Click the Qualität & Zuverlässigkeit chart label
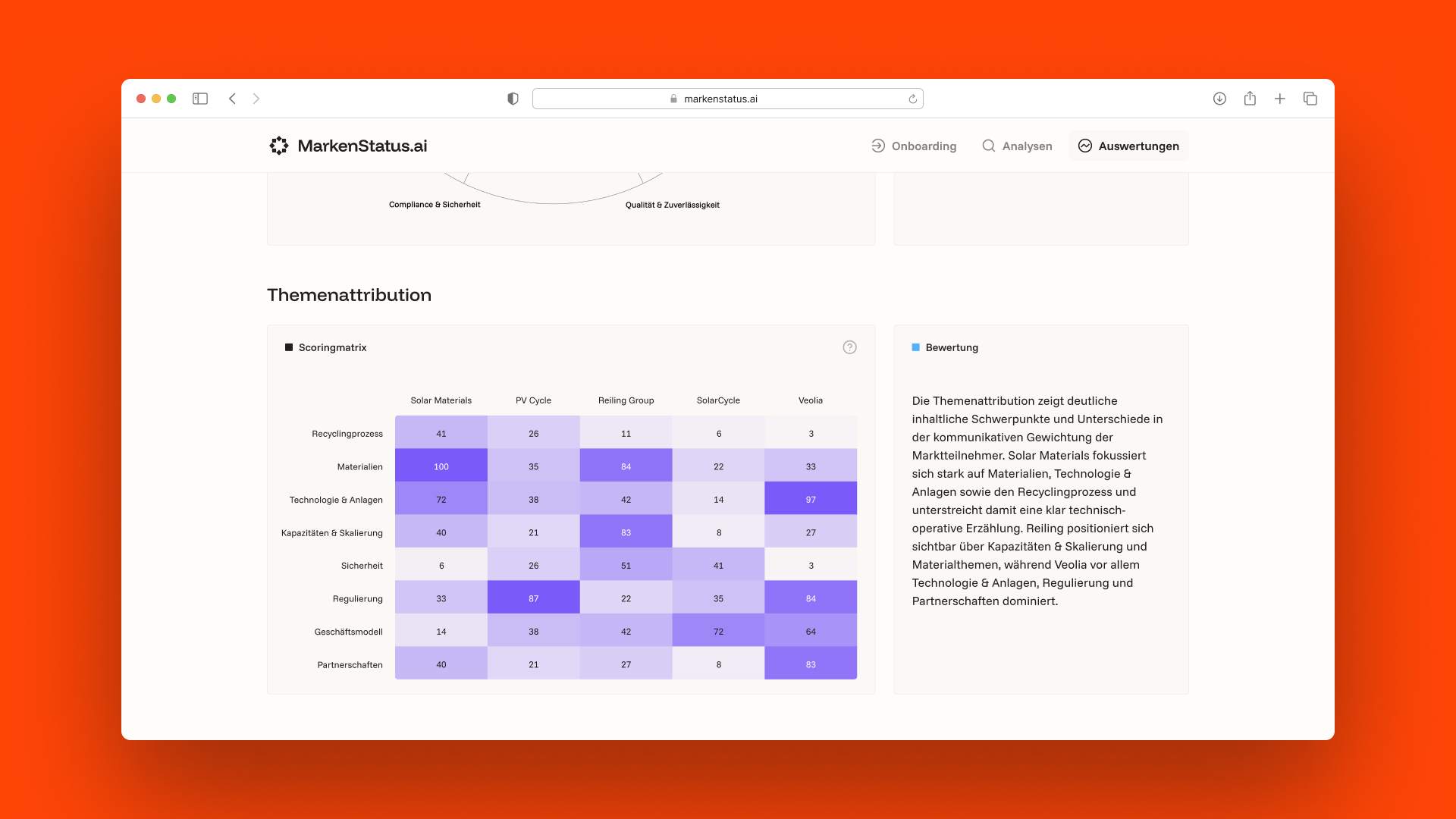Screen dimensions: 1456x819 pos(673,205)
